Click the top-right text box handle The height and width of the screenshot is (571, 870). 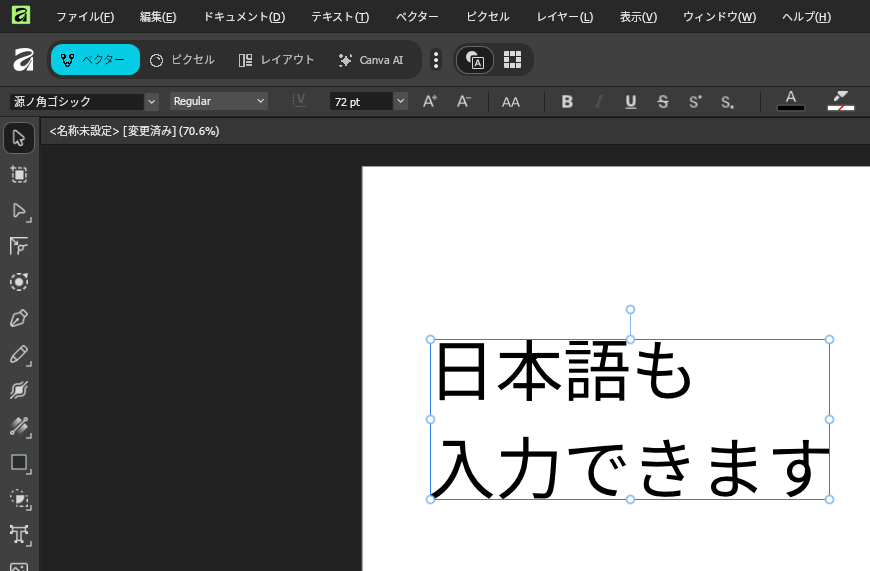[x=829, y=340]
